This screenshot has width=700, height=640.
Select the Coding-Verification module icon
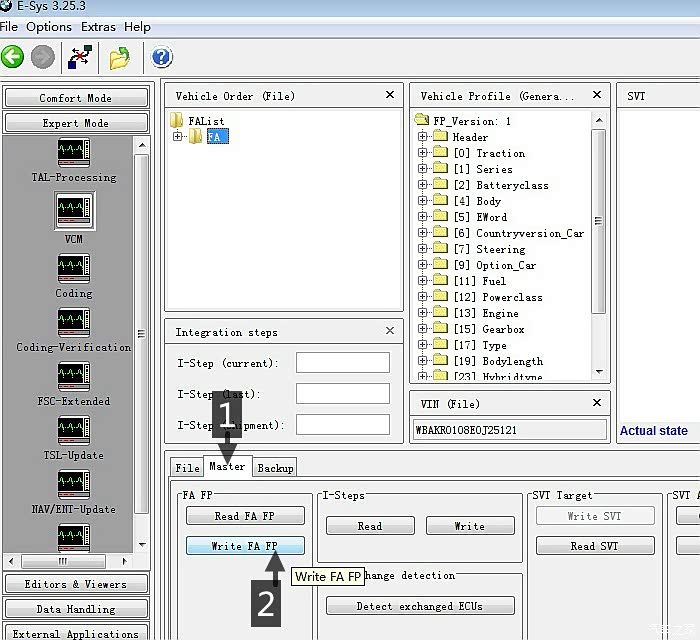click(74, 322)
